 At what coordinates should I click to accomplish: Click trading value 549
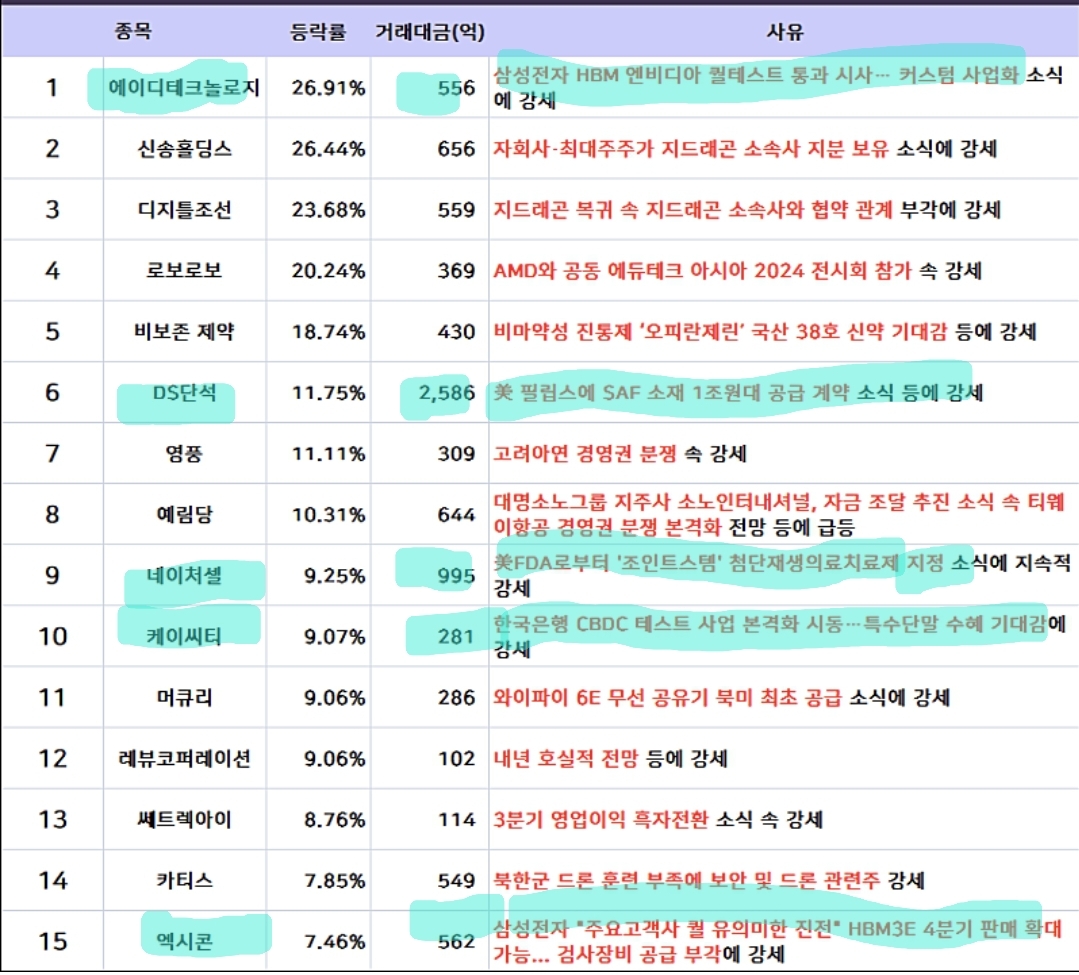pyautogui.click(x=456, y=881)
